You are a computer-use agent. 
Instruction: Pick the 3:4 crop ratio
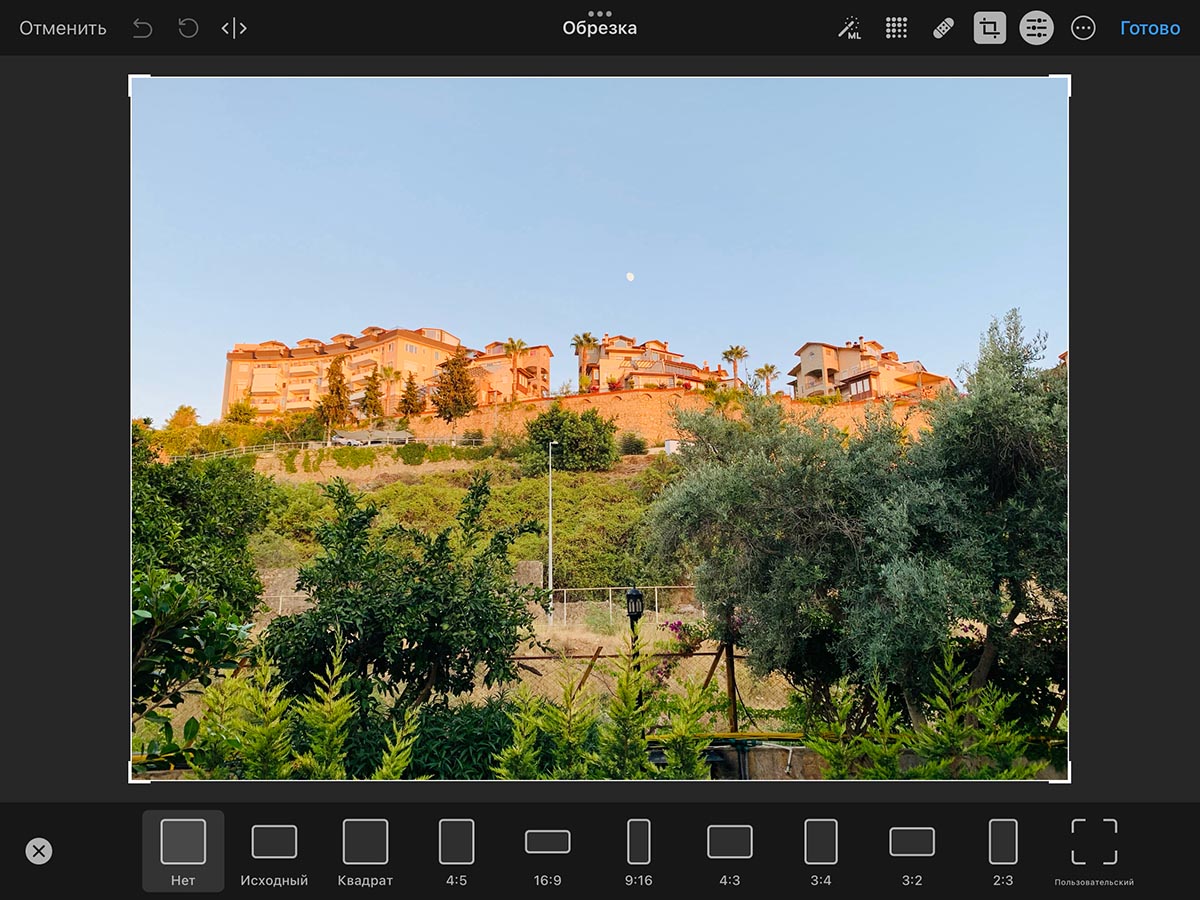821,851
